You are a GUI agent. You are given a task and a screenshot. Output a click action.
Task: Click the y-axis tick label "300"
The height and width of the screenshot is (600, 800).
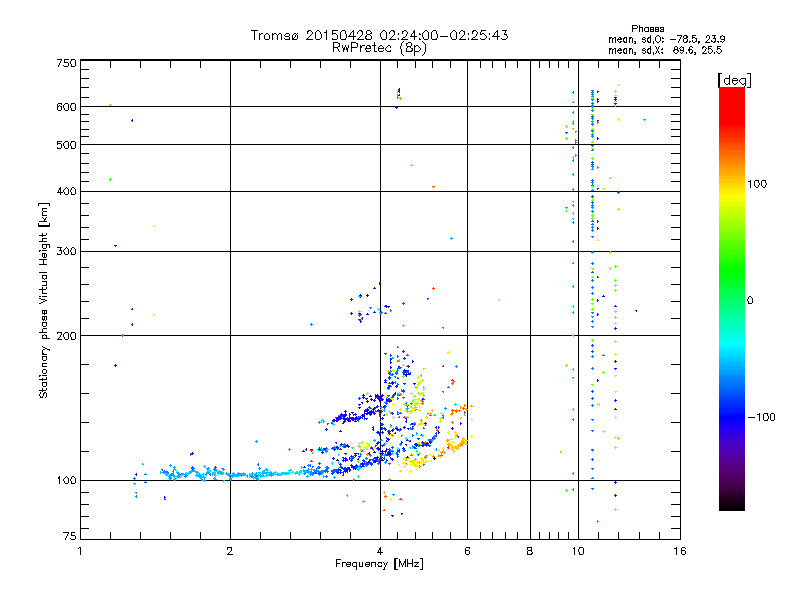click(66, 251)
